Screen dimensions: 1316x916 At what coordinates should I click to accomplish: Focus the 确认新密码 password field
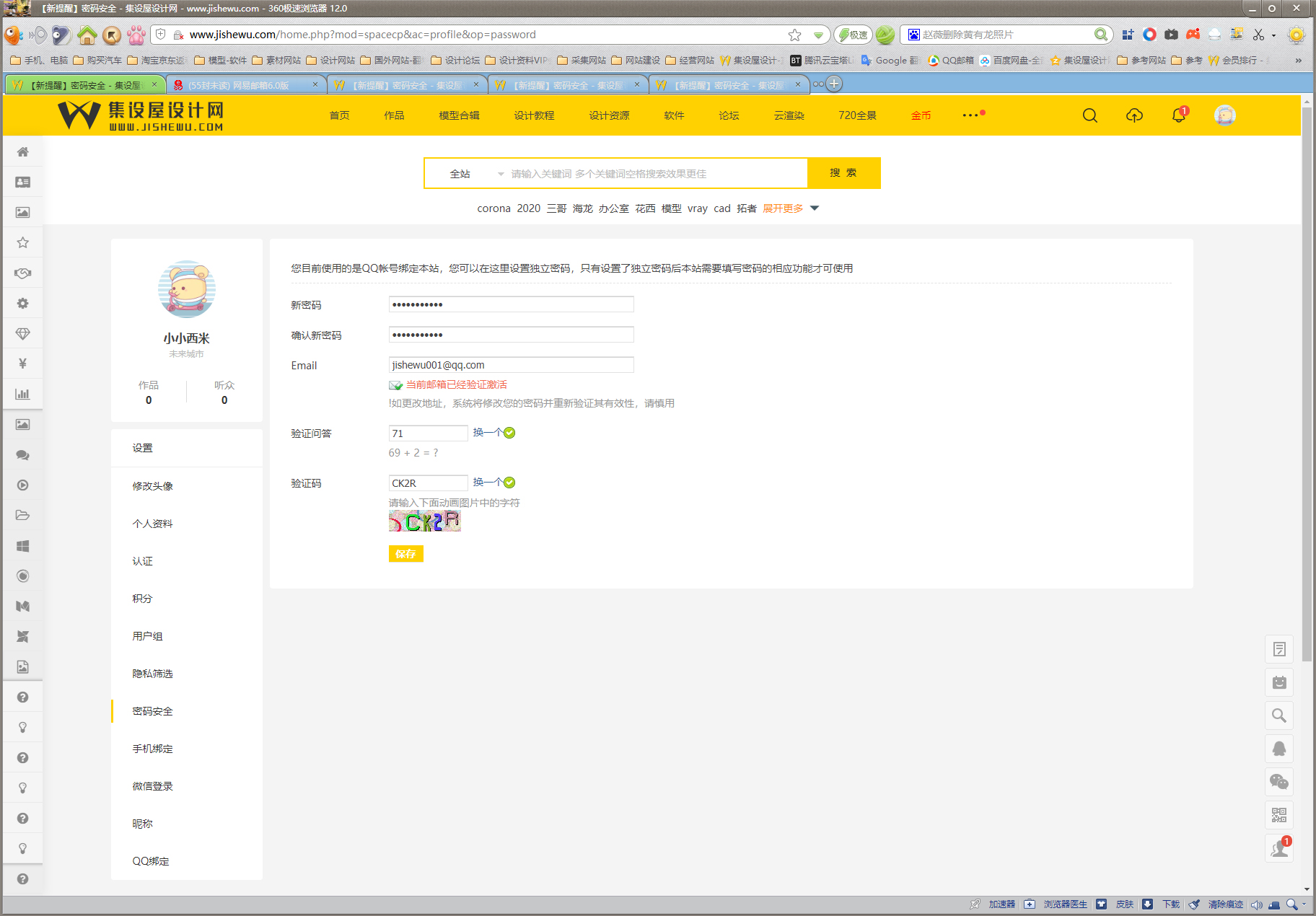pos(511,335)
